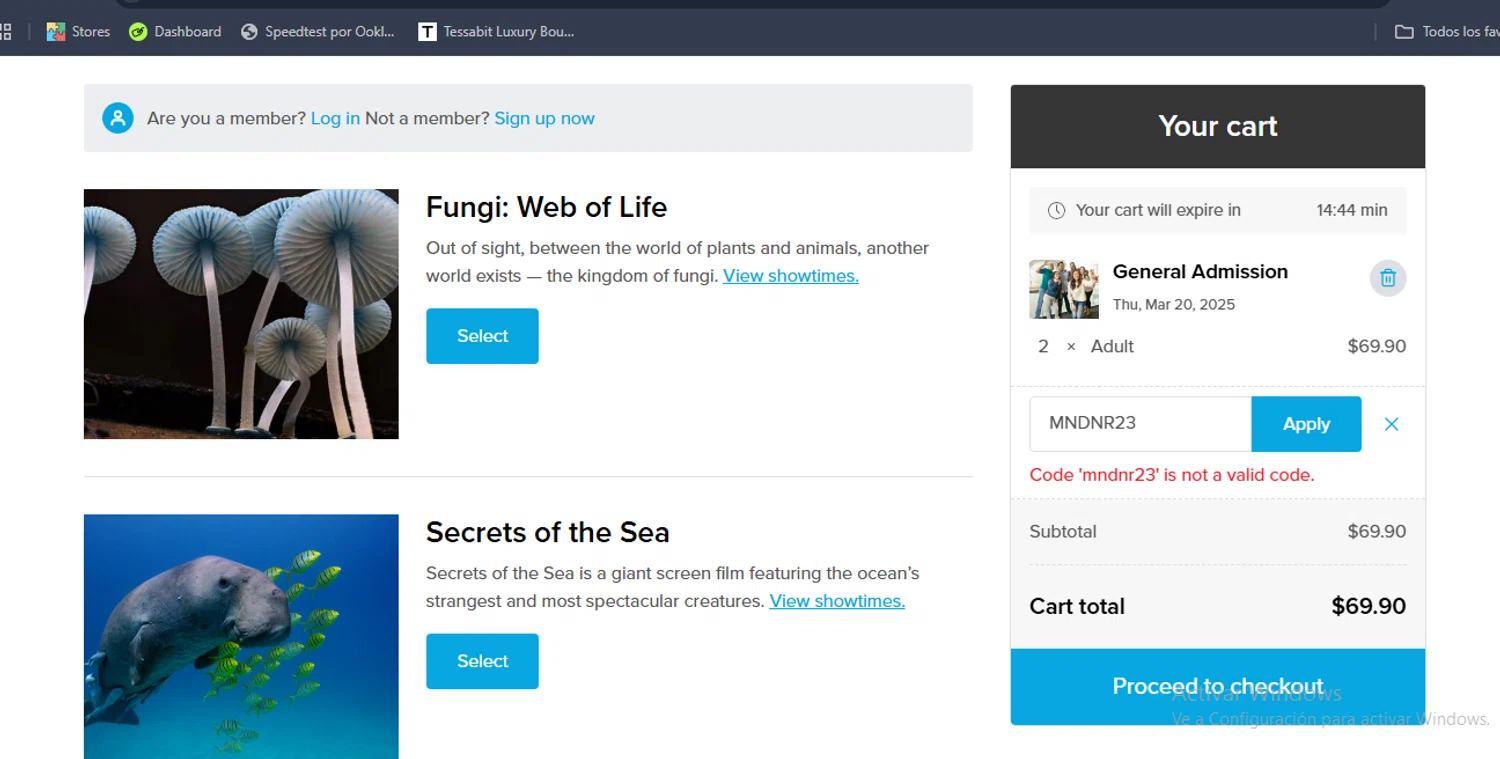1500x759 pixels.
Task: Clear promo code with X icon
Action: (1391, 424)
